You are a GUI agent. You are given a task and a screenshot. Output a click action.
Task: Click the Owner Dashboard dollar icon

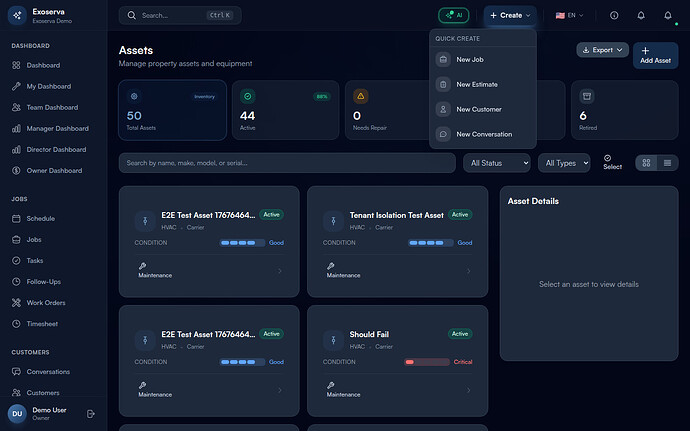(17, 171)
